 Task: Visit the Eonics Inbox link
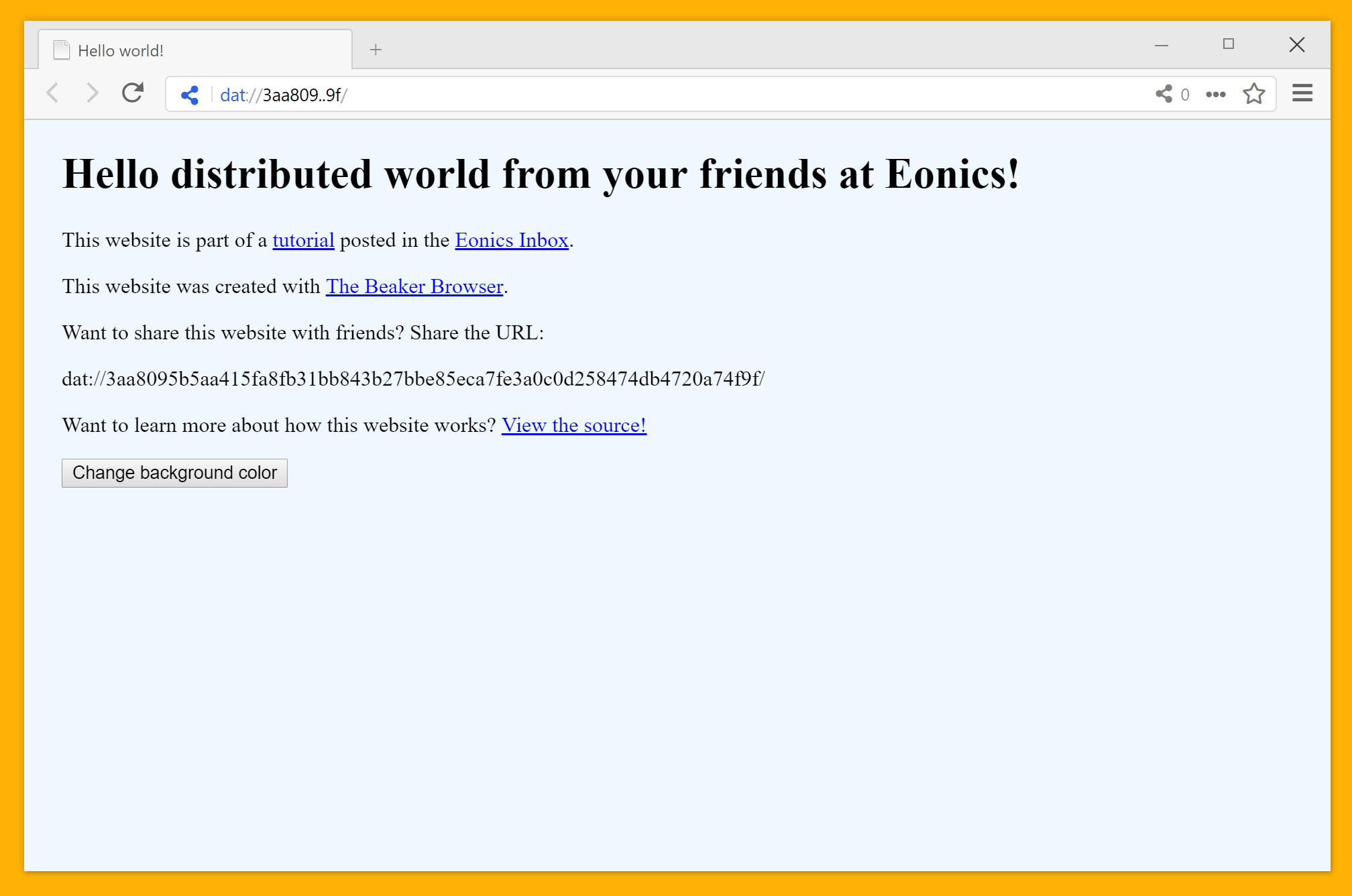click(x=512, y=240)
